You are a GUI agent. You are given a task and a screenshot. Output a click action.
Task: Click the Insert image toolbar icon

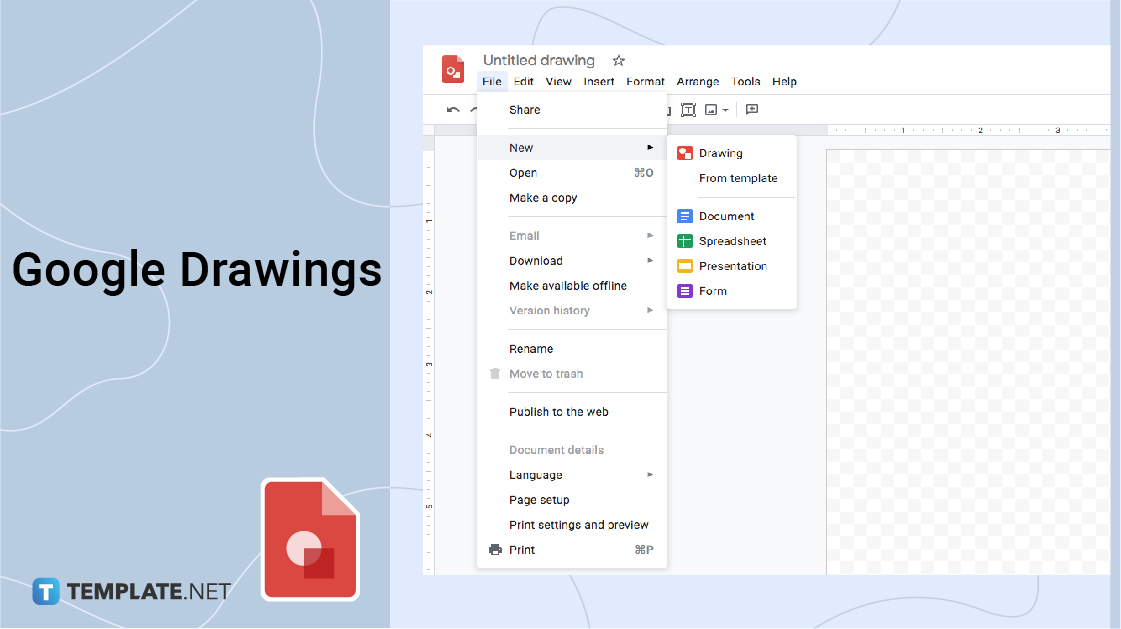(711, 110)
